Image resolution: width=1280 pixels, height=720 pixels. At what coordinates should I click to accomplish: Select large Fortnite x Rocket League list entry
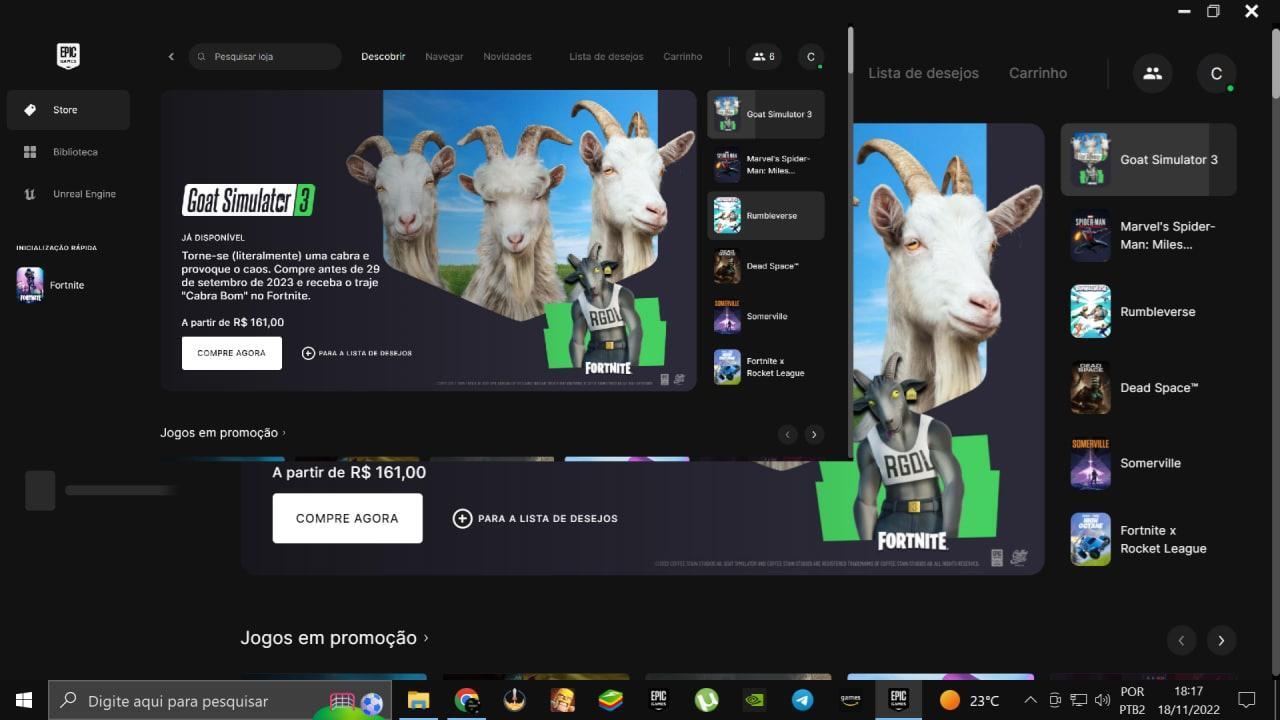point(1148,539)
